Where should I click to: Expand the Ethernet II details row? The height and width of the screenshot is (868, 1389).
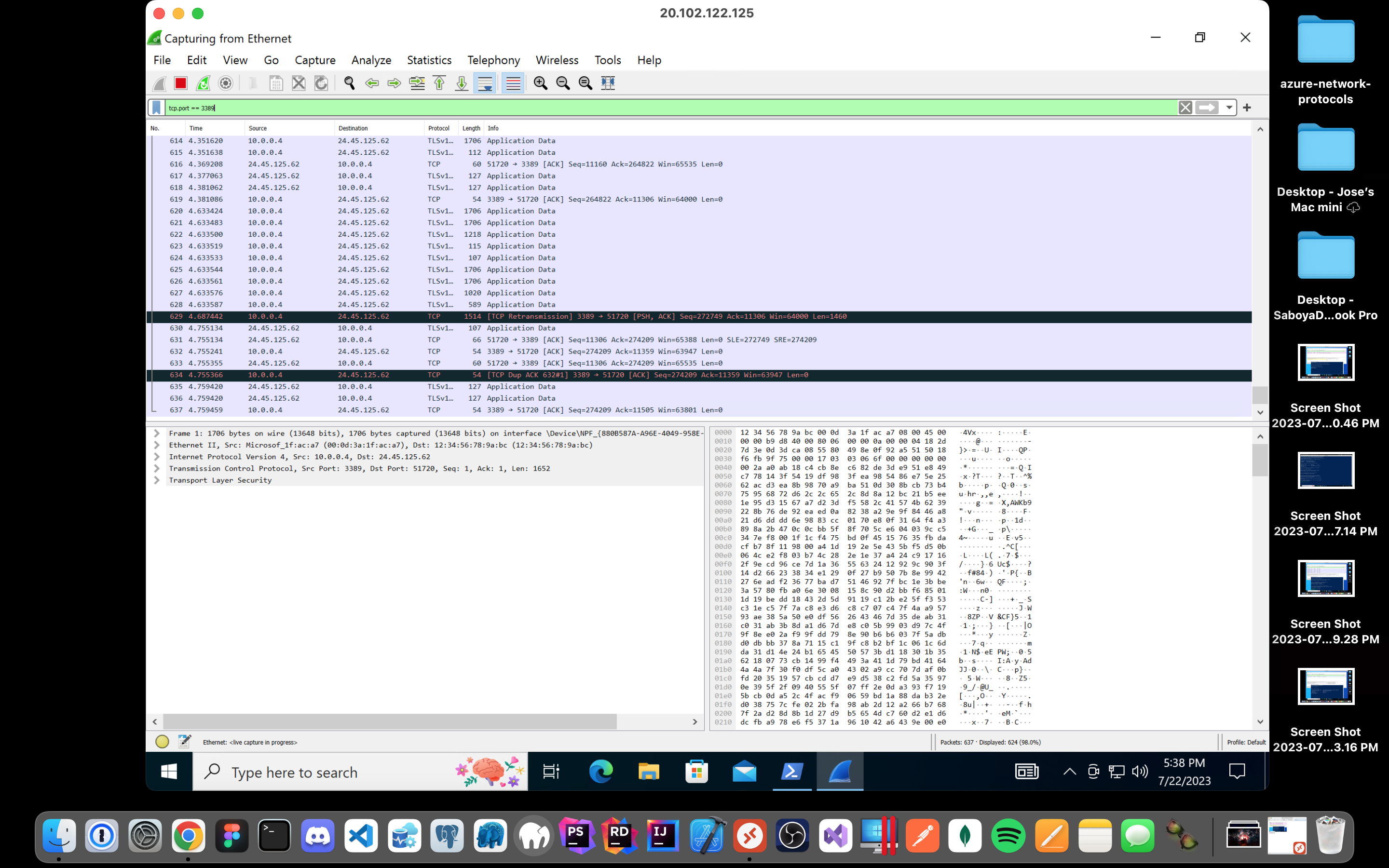click(x=157, y=445)
